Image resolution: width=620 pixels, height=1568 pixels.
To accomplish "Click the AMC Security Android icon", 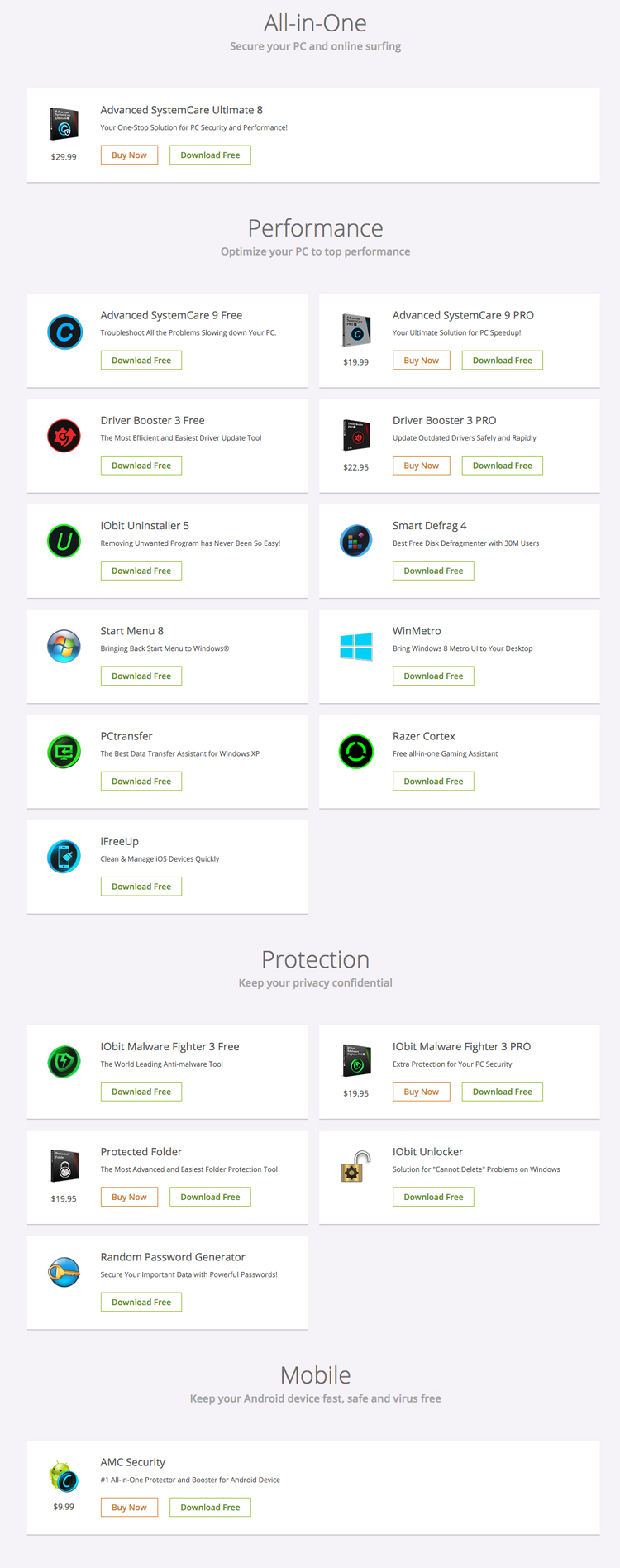I will pos(64,1476).
